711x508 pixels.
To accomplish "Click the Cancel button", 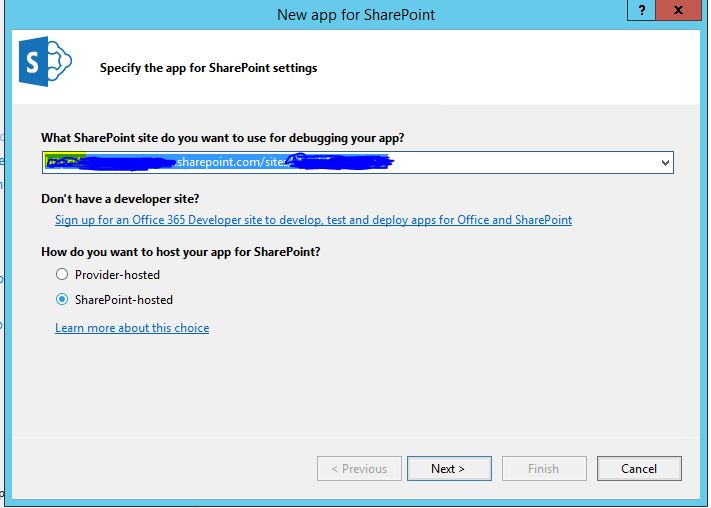I will [x=639, y=469].
